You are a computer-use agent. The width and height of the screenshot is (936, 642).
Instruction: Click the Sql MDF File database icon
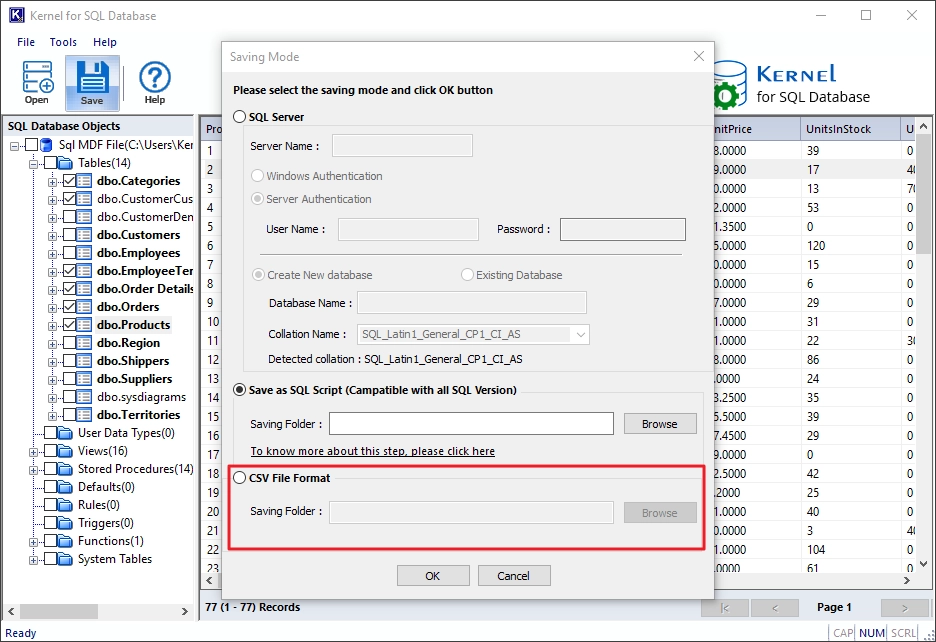(x=47, y=145)
